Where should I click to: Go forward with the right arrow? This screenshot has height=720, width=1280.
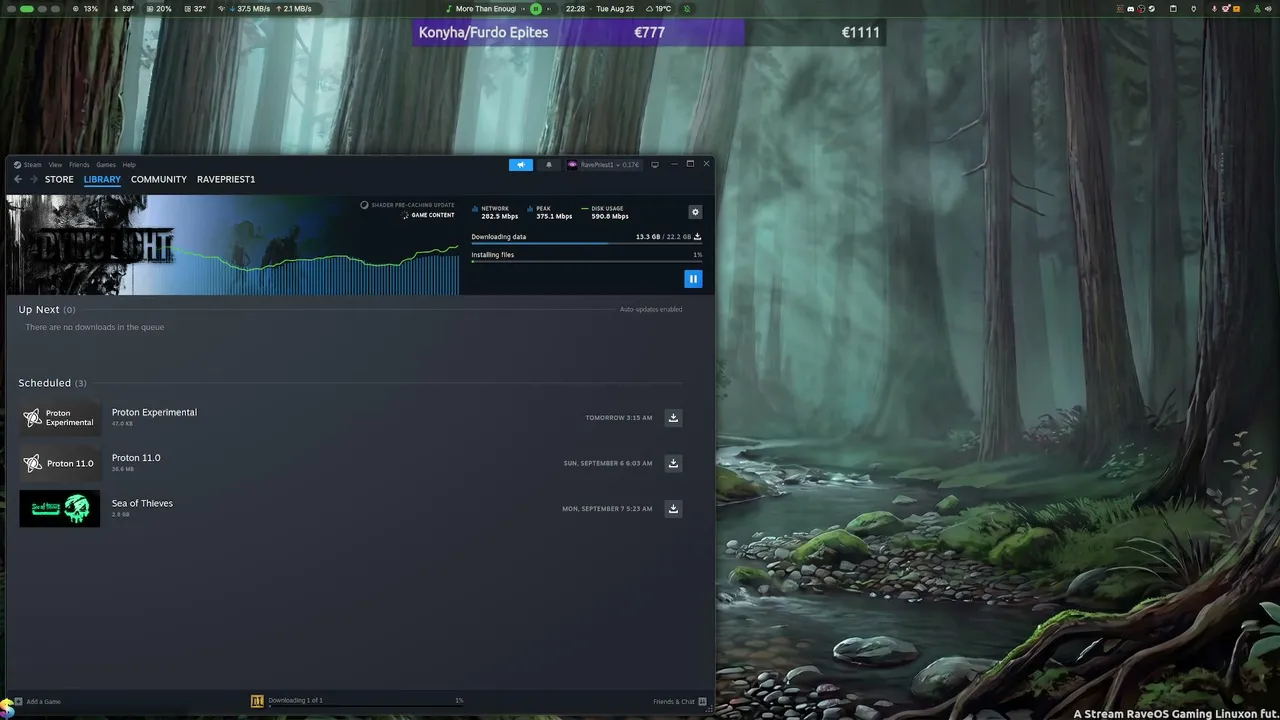pos(33,179)
